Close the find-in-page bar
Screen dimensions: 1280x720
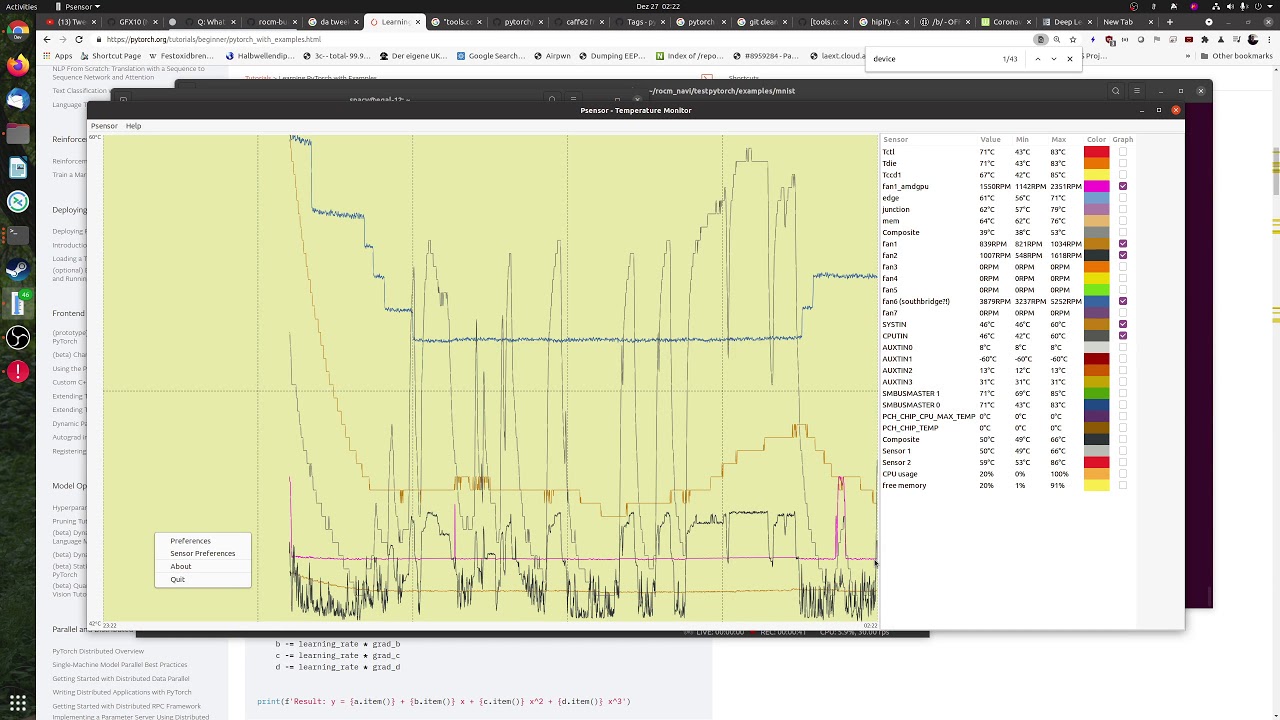pos(1069,59)
